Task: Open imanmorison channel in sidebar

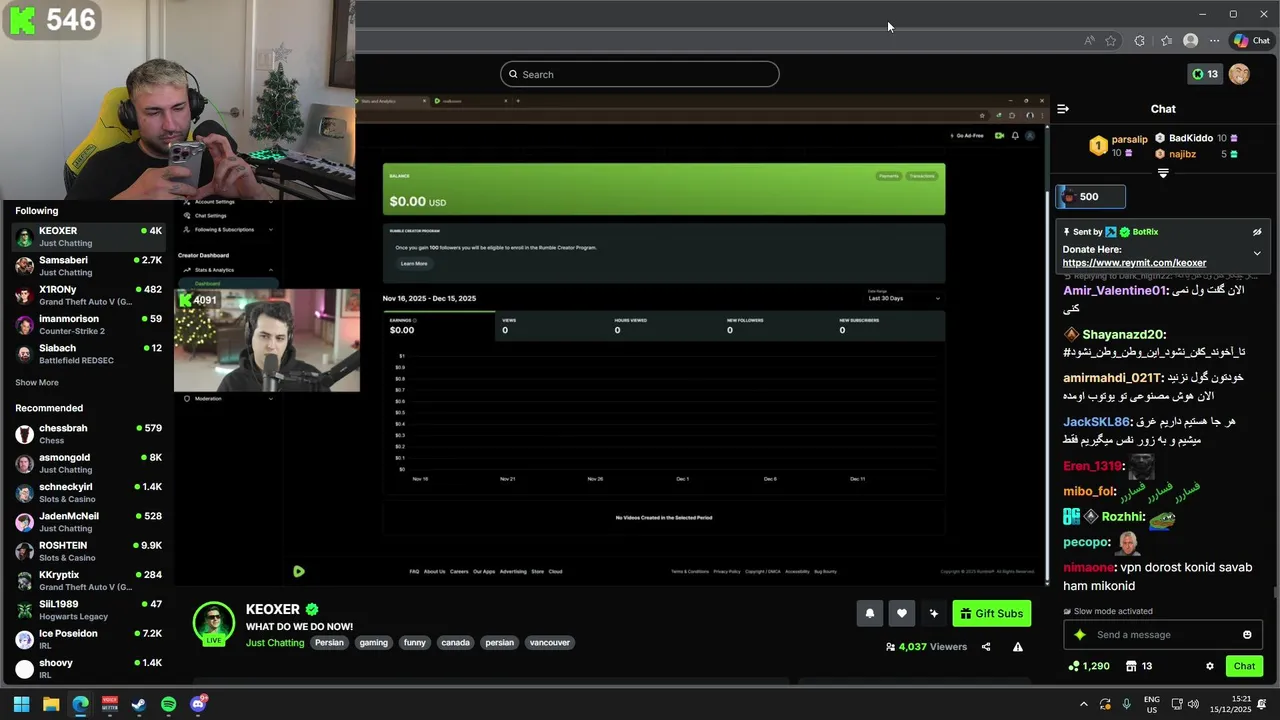Action: (x=89, y=325)
